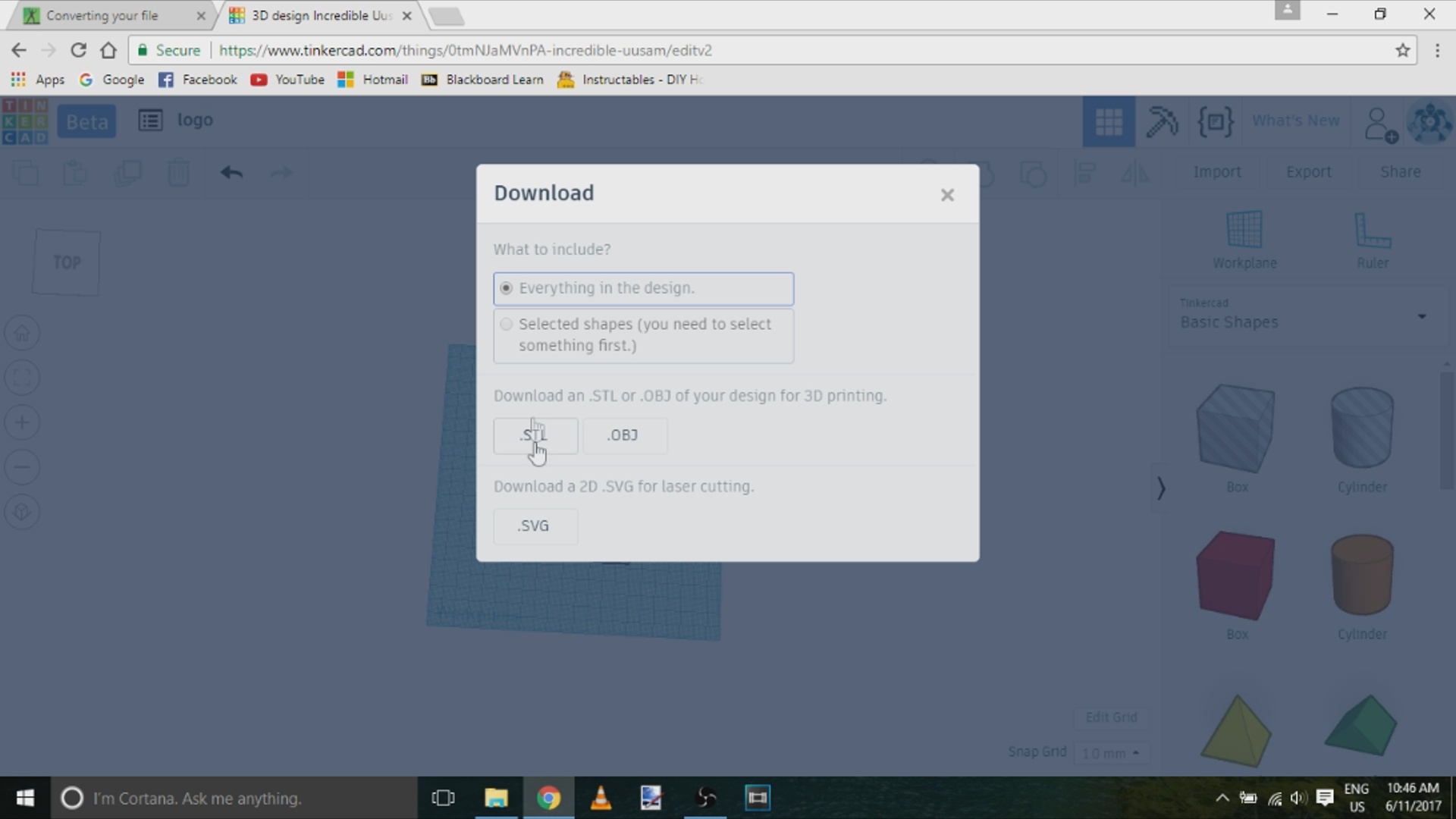Collapse the shapes panel chevron
This screenshot has width=1456, height=819.
point(1161,488)
